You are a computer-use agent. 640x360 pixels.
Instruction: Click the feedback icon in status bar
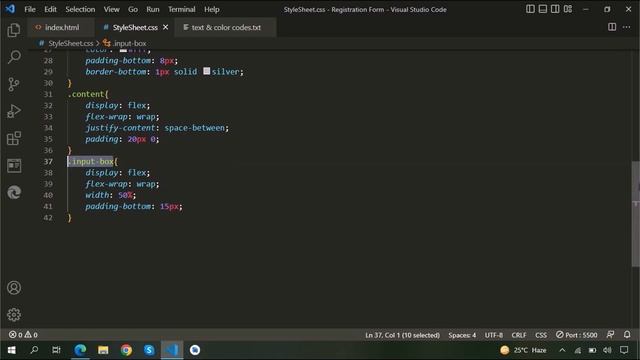[x=611, y=335]
